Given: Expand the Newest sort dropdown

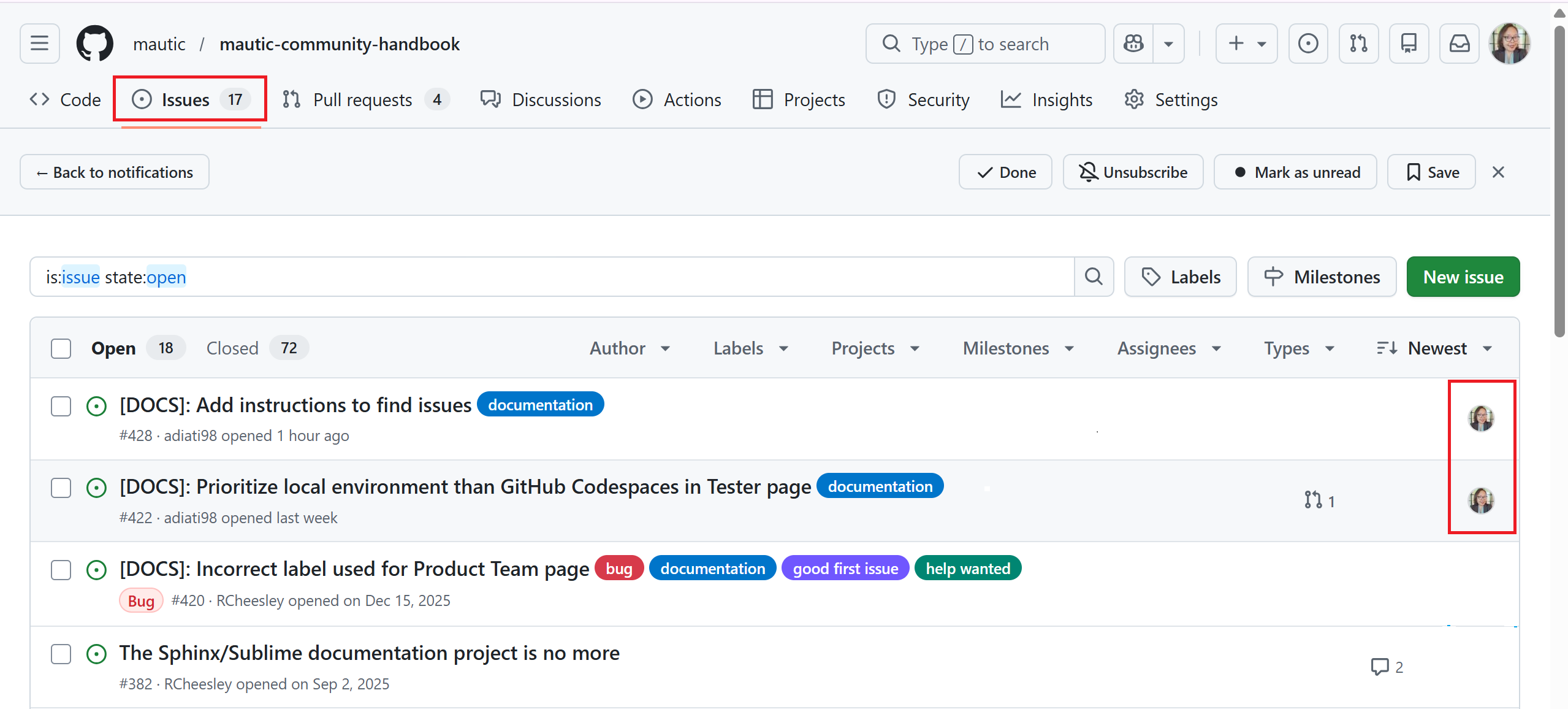Looking at the screenshot, I should (1437, 348).
